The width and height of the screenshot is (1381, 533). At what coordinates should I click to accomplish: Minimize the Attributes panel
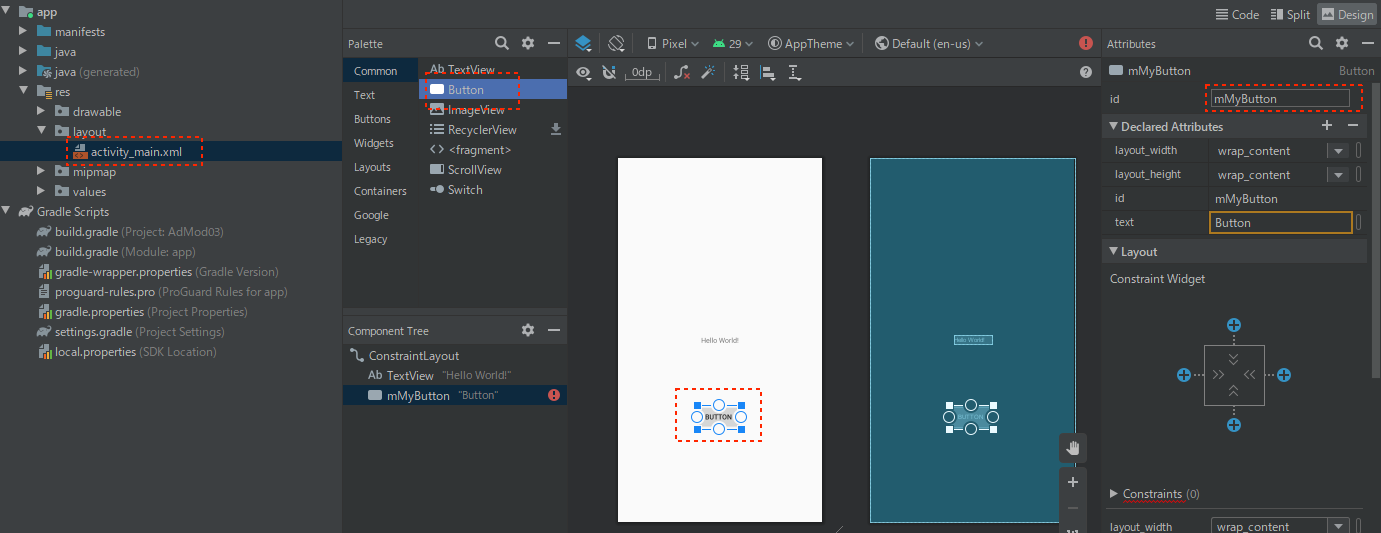(x=1367, y=43)
